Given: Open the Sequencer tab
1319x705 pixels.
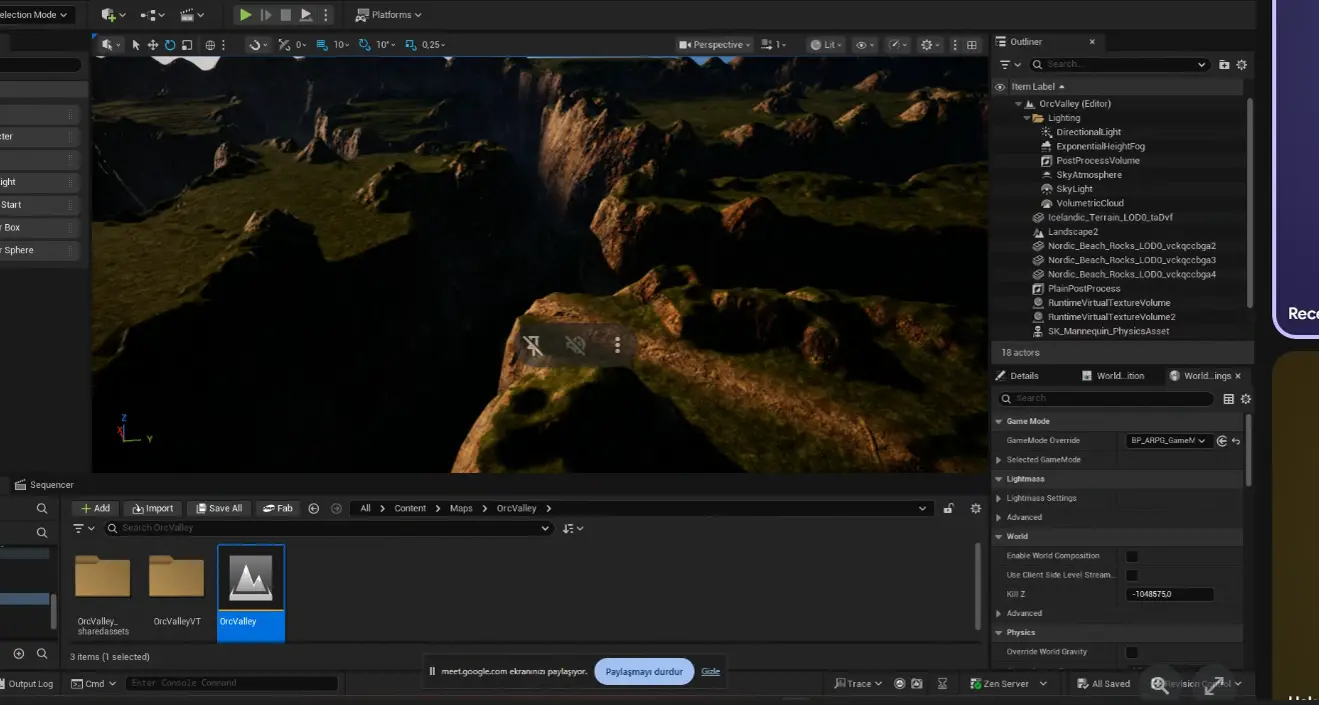Looking at the screenshot, I should coord(51,485).
